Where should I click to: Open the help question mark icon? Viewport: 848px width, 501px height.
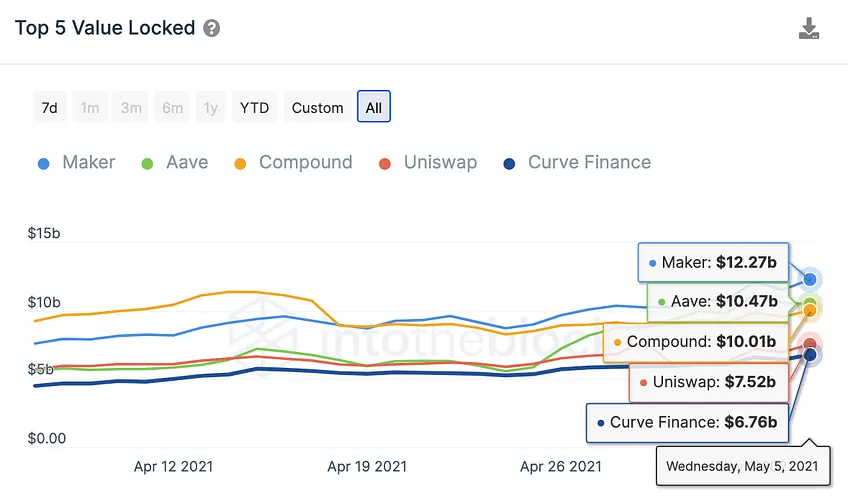tap(211, 28)
